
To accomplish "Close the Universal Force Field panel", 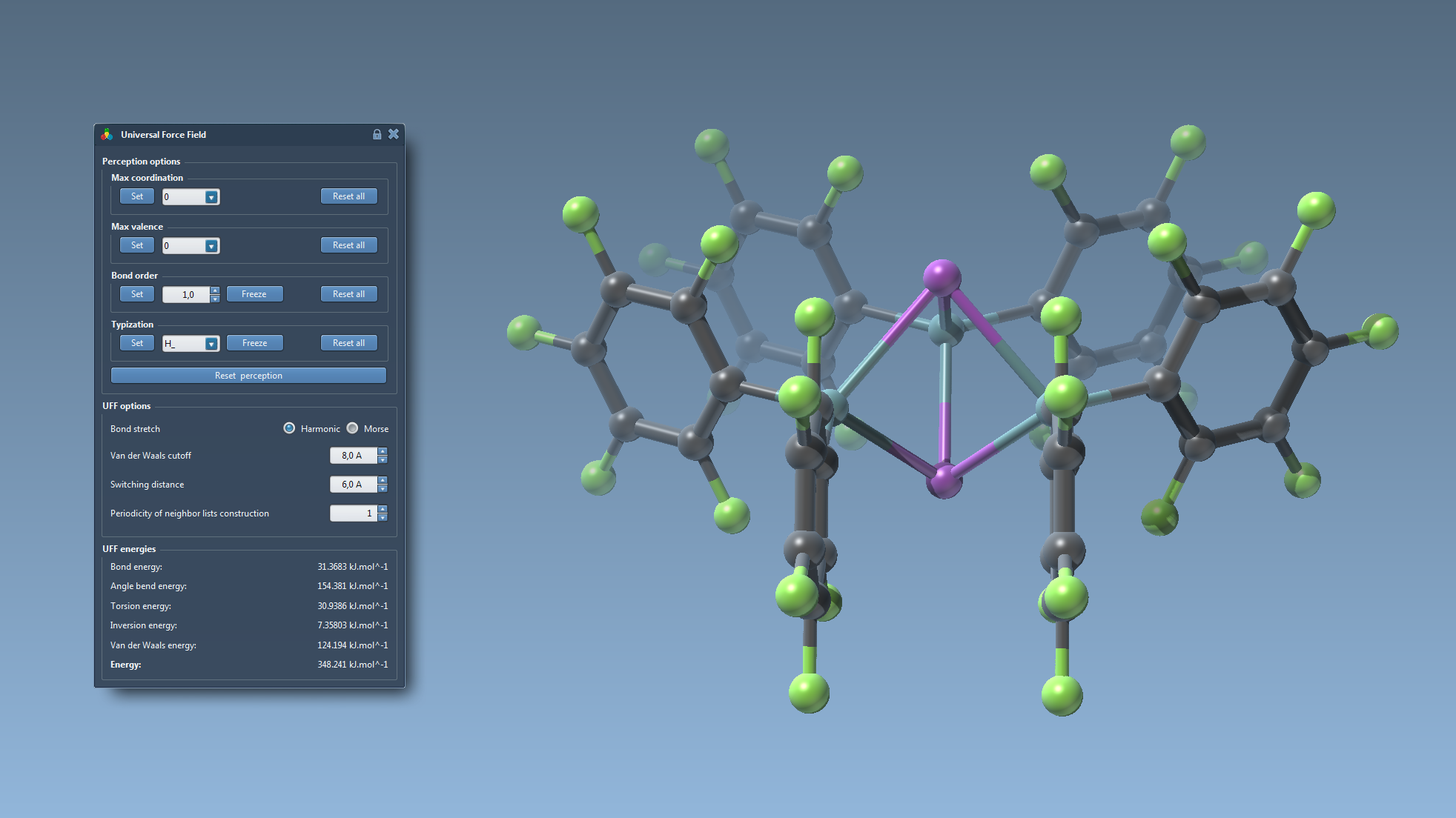I will tap(394, 134).
